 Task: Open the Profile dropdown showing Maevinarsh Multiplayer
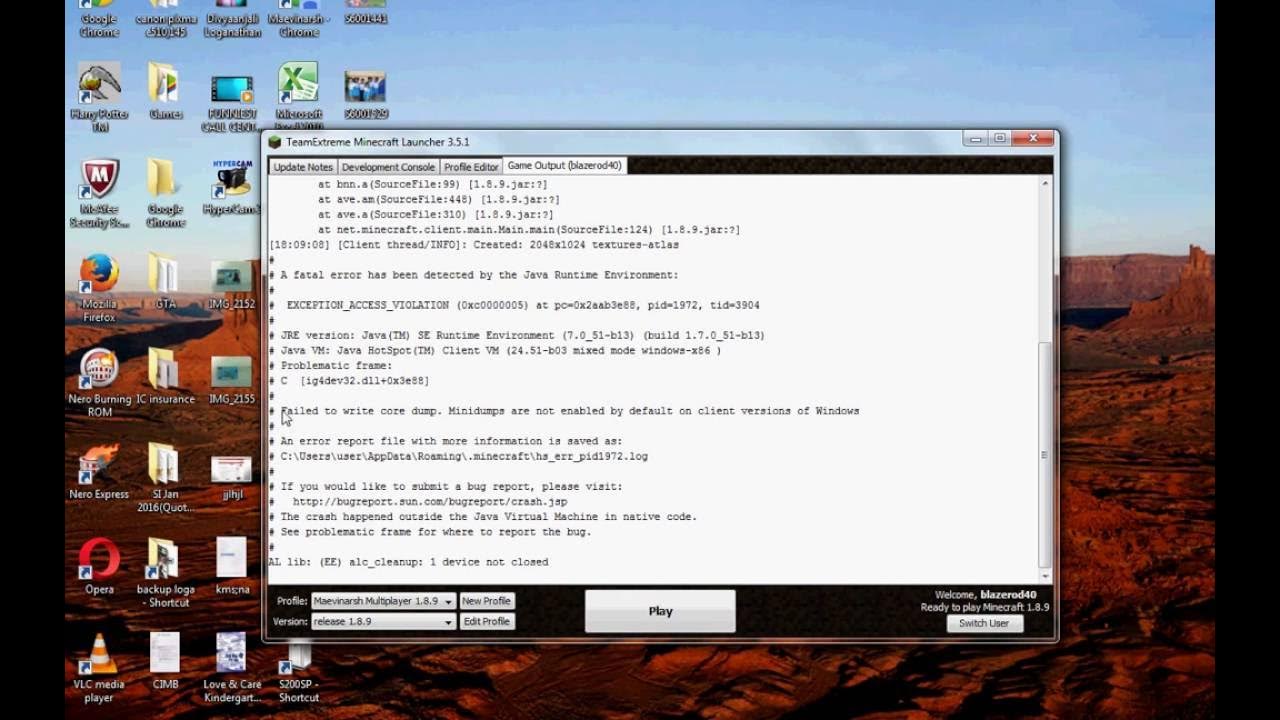(383, 601)
